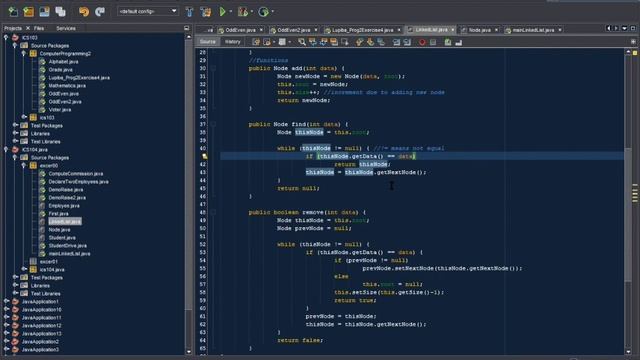Click the Undo arrow icon
The image size is (640, 360).
point(84,11)
